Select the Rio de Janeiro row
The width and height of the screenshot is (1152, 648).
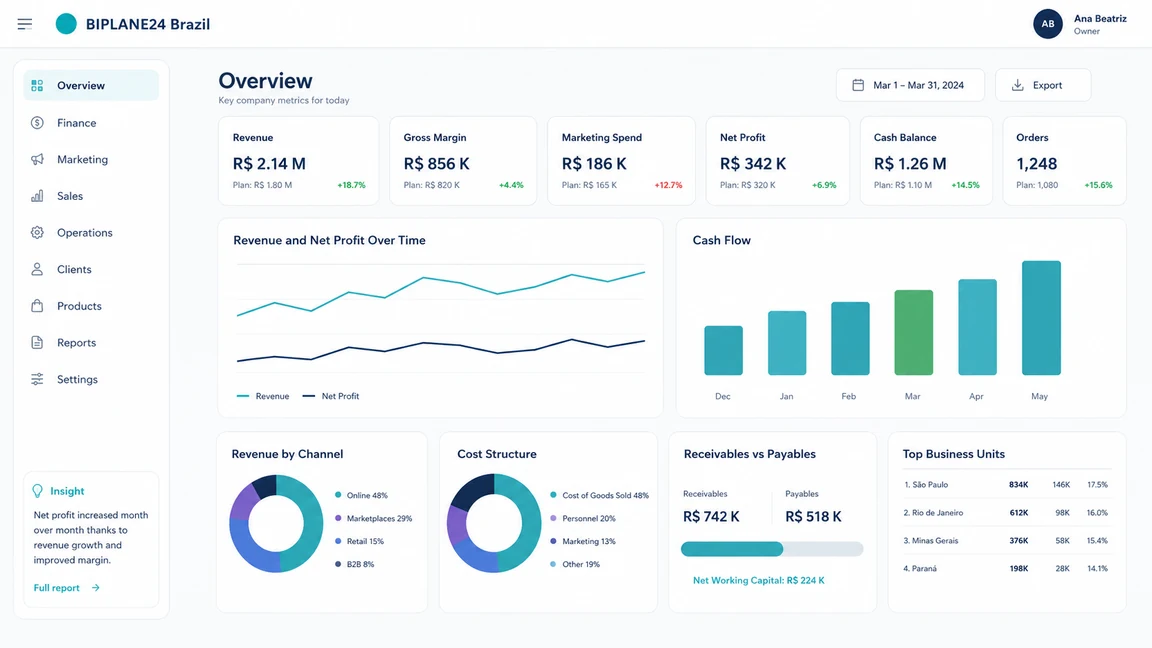tap(1007, 513)
